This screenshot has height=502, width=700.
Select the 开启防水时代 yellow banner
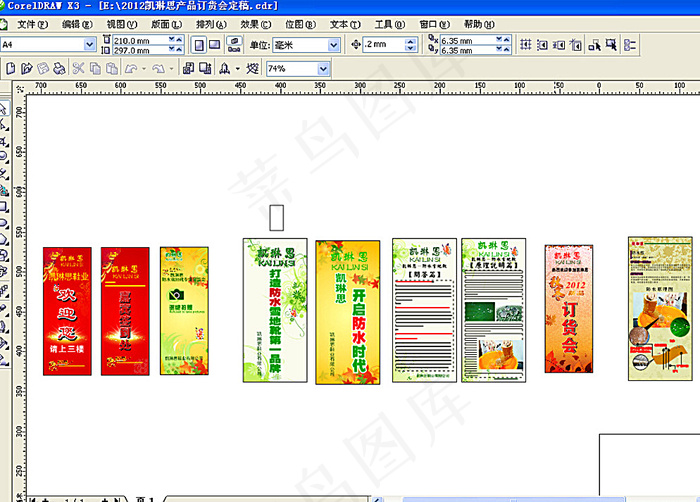[348, 312]
